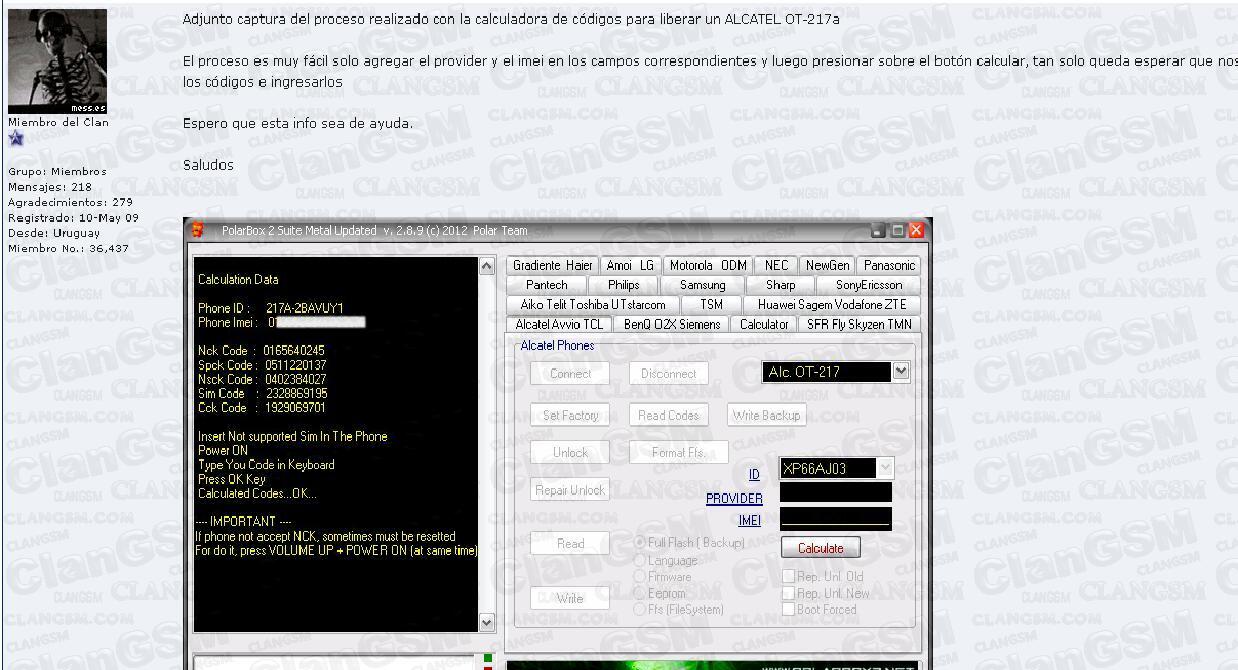Open the SonyEricsson tab

868,285
